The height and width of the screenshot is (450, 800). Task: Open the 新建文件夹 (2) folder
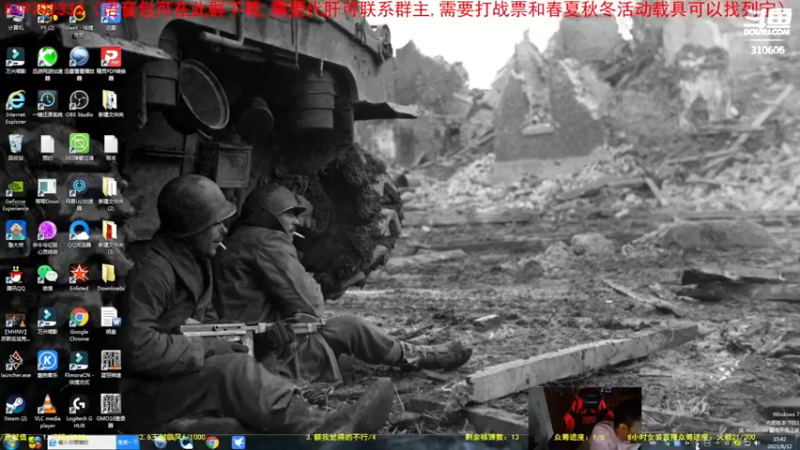[111, 194]
